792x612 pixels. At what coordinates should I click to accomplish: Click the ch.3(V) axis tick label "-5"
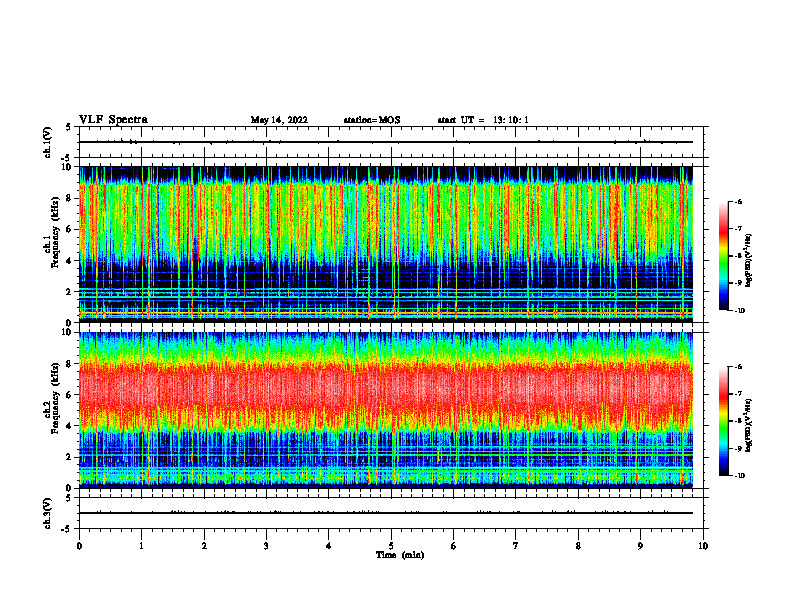click(x=67, y=529)
